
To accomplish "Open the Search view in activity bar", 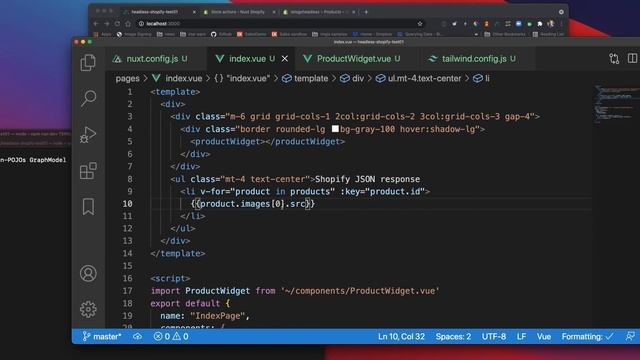I will 88,98.
